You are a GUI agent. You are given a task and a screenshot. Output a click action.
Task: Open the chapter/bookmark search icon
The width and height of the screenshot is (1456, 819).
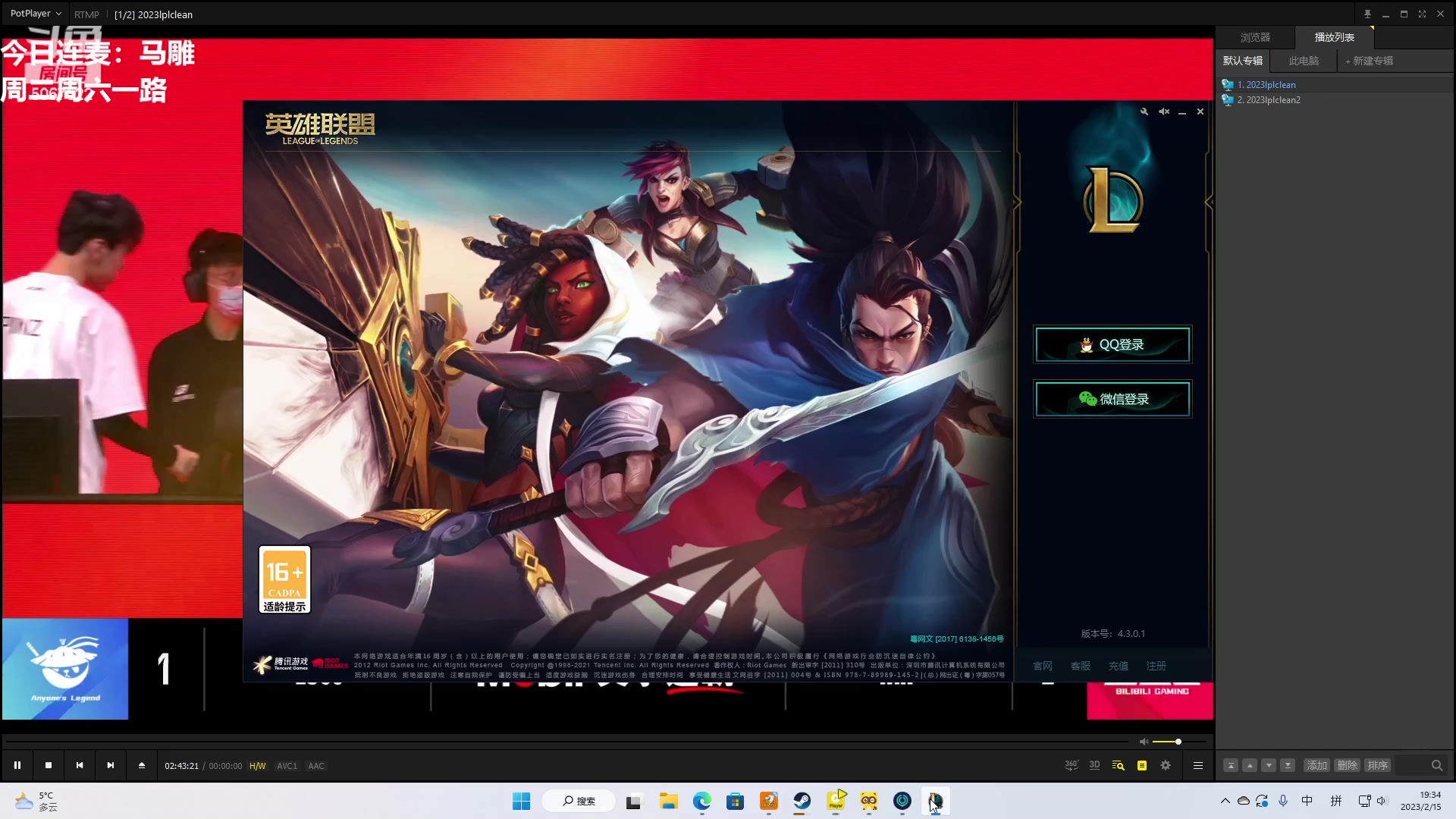(1118, 765)
